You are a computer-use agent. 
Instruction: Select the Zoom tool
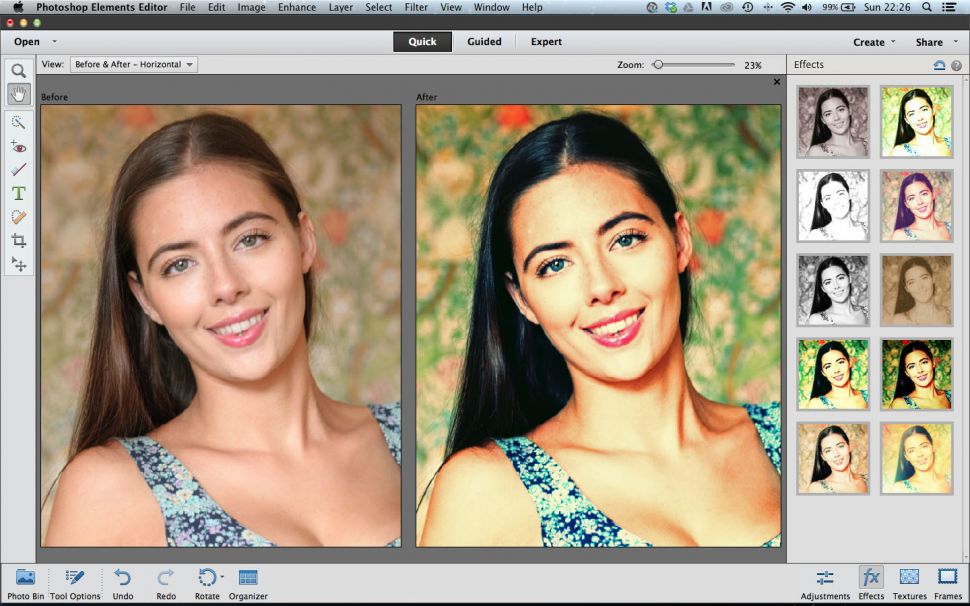point(18,70)
